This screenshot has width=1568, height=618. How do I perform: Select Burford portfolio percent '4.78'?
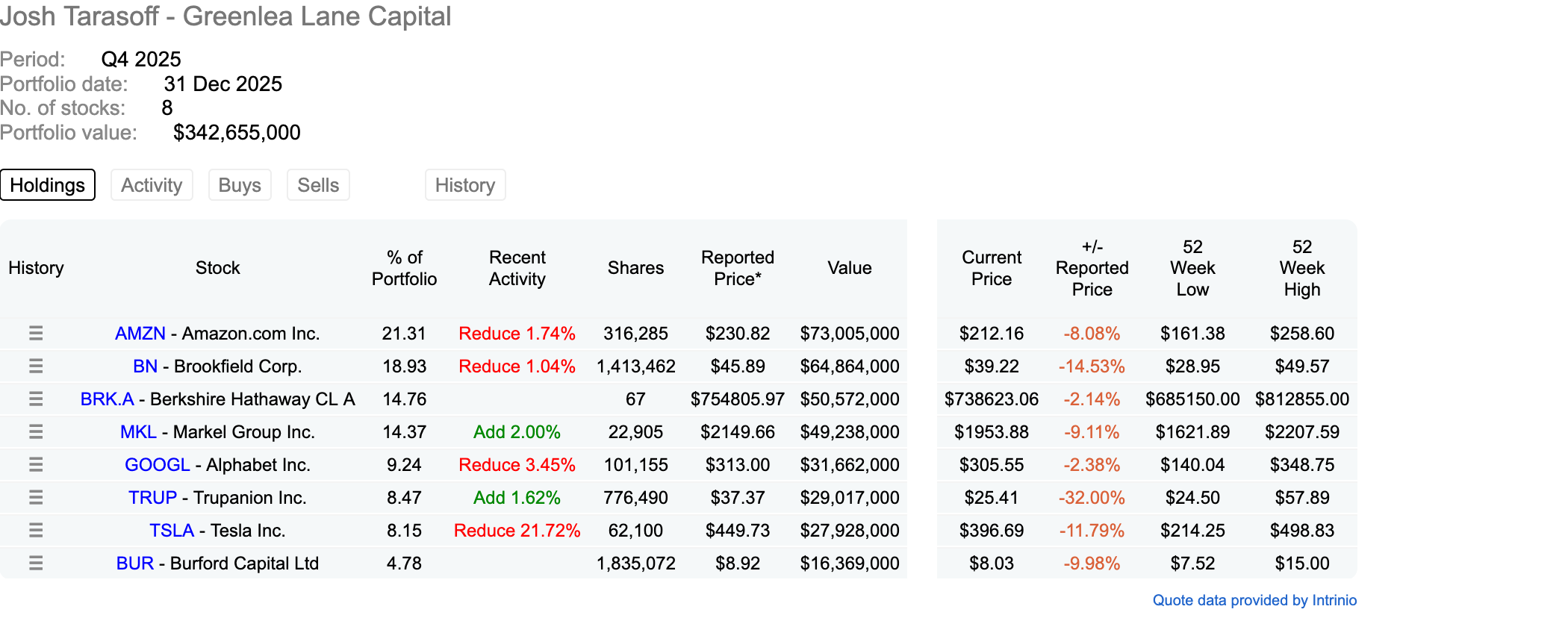click(404, 564)
